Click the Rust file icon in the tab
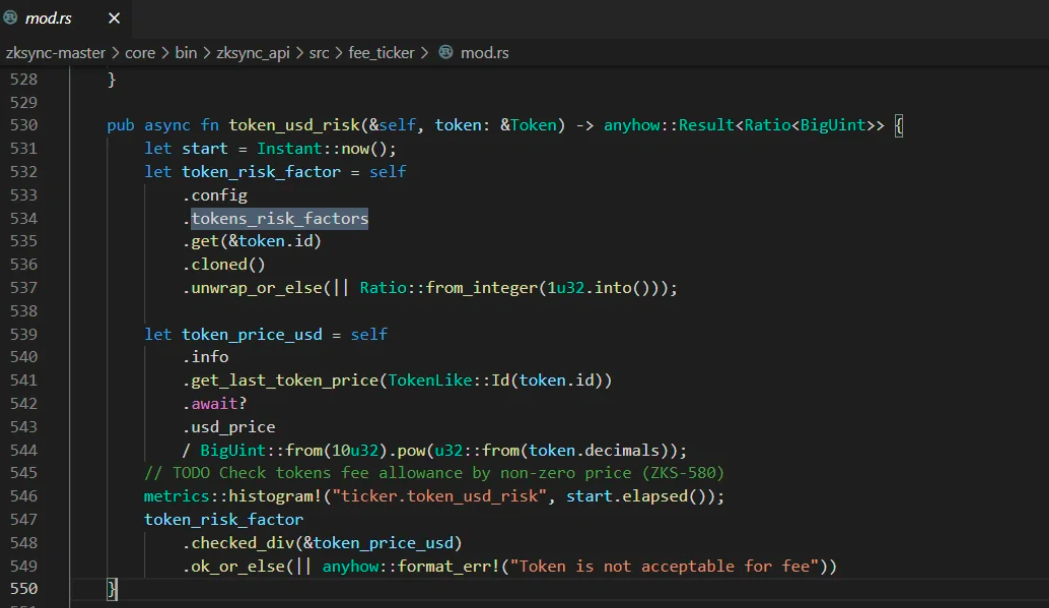Screen dimensions: 1049x608 (x=10, y=17)
